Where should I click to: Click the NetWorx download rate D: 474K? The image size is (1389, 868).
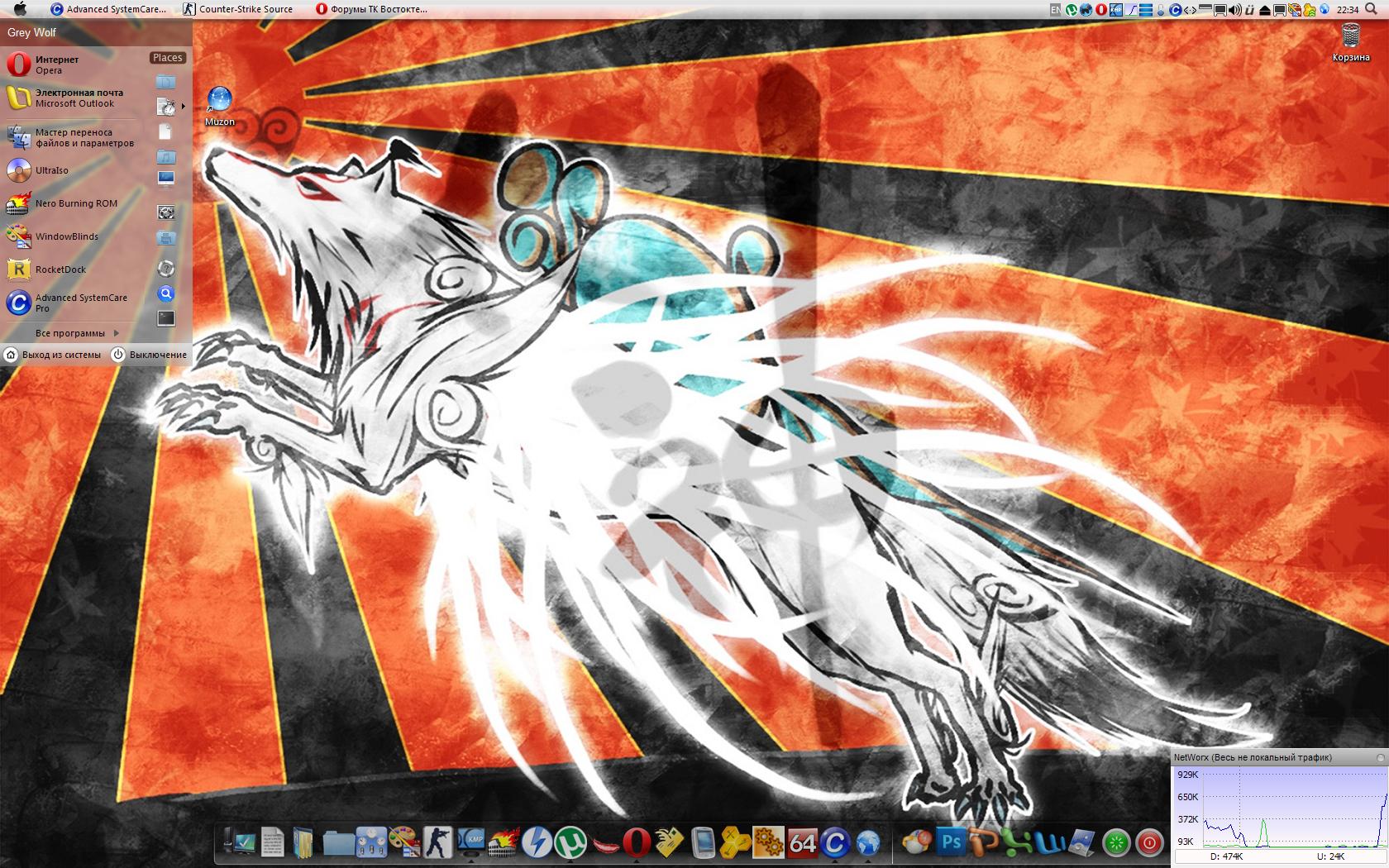coord(1226,856)
